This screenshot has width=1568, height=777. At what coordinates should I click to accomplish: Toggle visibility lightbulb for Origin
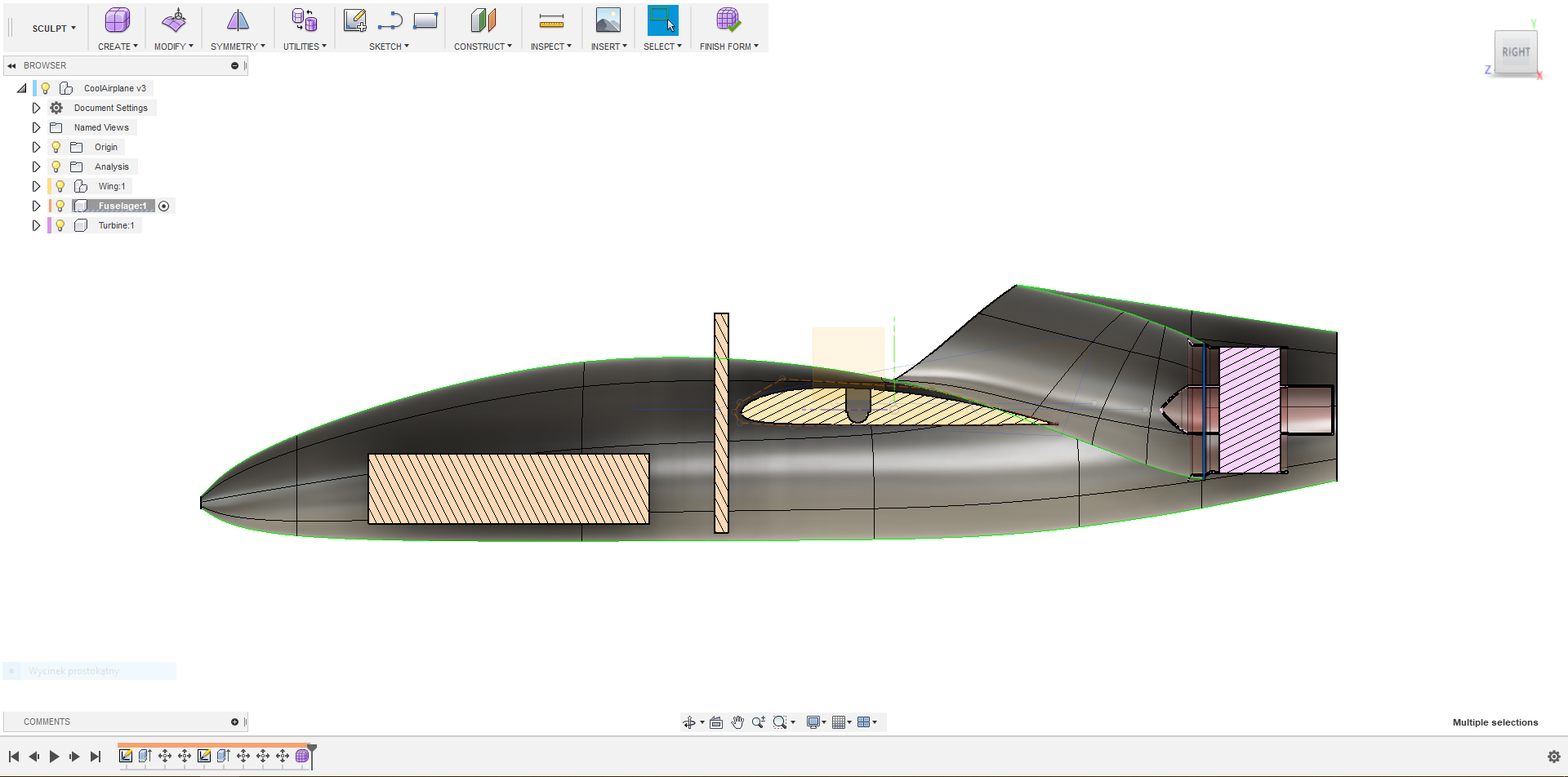[x=56, y=147]
